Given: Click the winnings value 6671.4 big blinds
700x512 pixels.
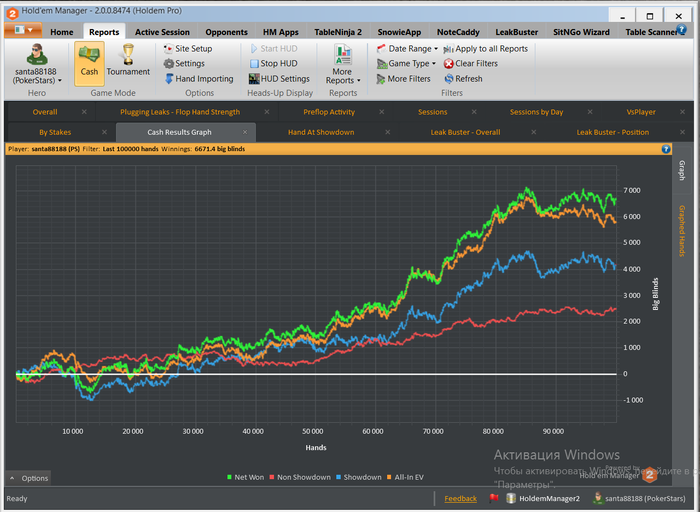Looking at the screenshot, I should point(220,149).
